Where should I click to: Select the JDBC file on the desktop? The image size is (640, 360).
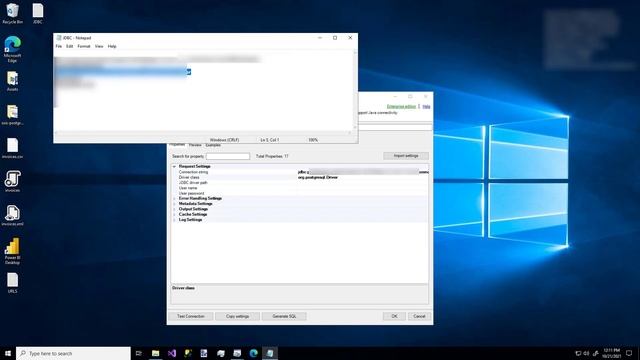point(38,13)
